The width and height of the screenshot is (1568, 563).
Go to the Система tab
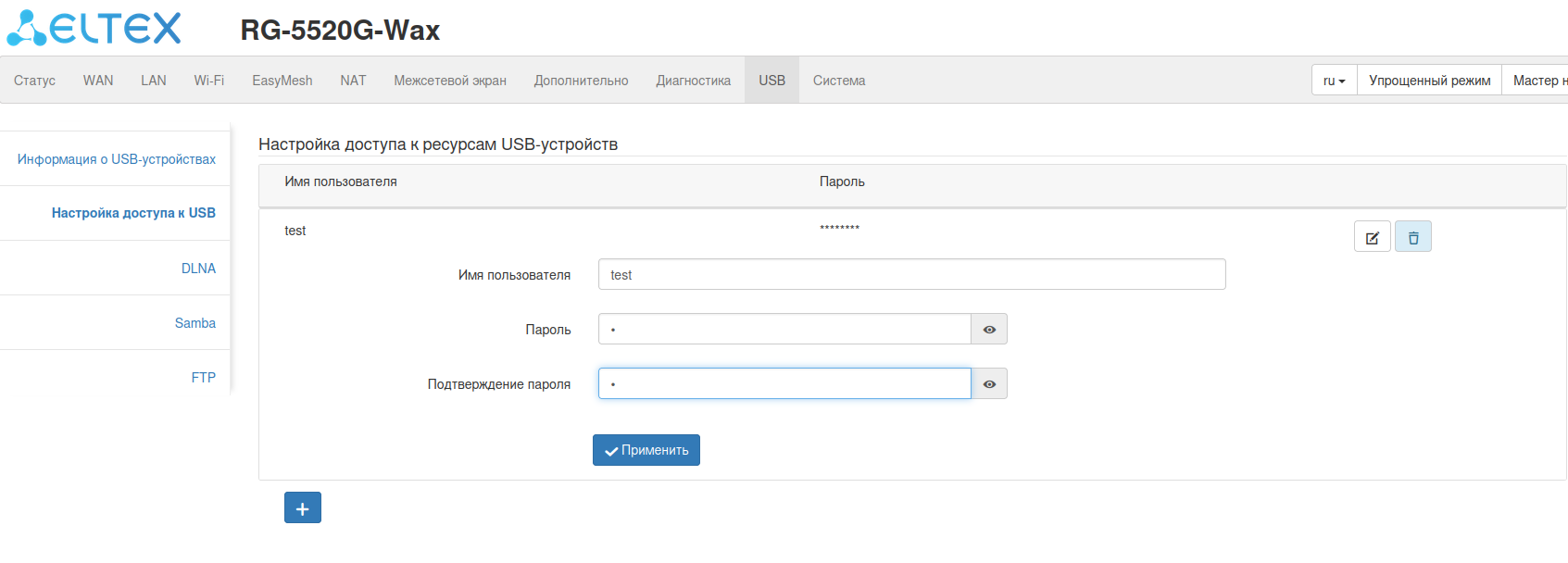[839, 81]
